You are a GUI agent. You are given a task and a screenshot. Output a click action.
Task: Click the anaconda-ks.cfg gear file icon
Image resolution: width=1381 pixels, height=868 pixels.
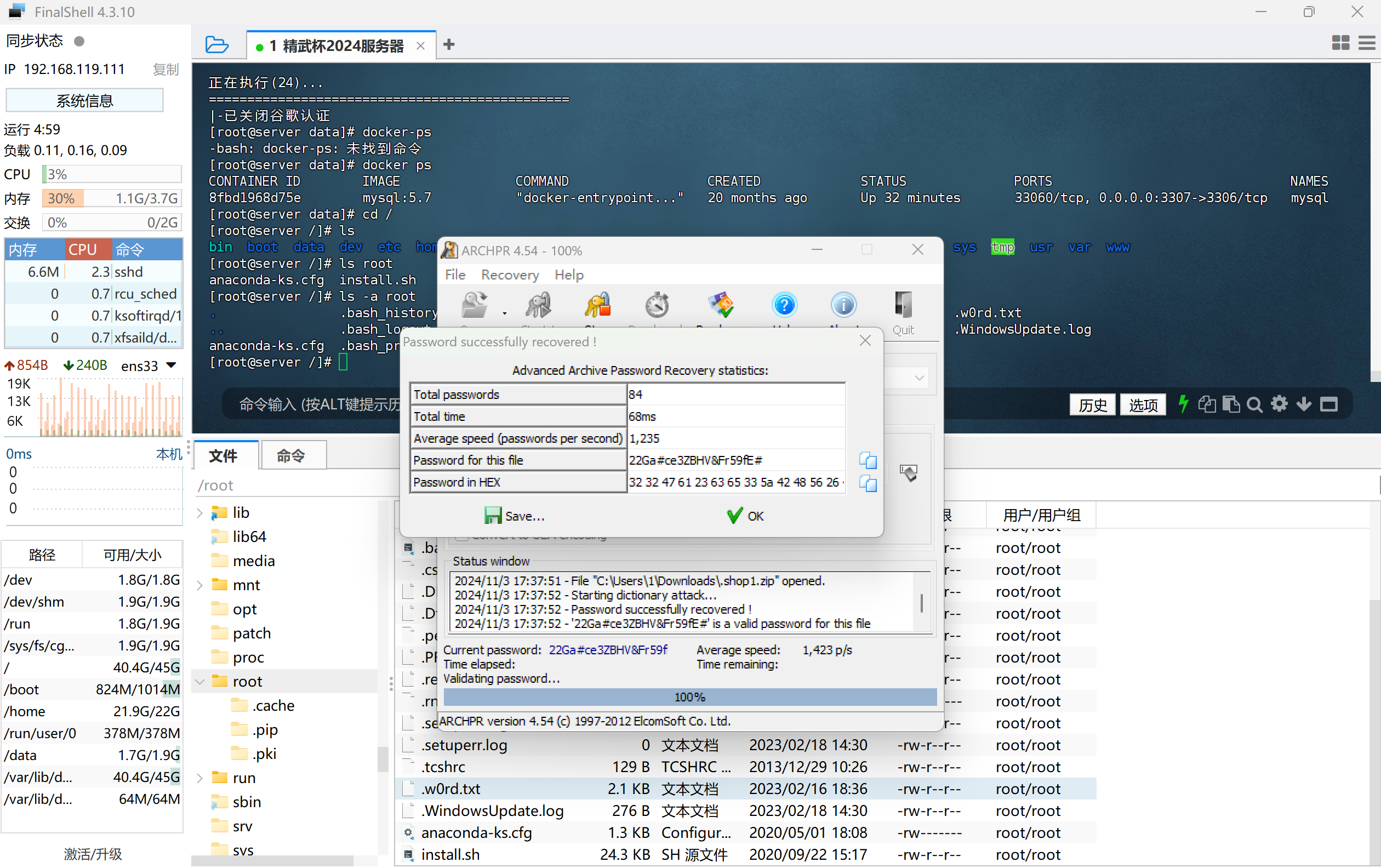pos(408,832)
